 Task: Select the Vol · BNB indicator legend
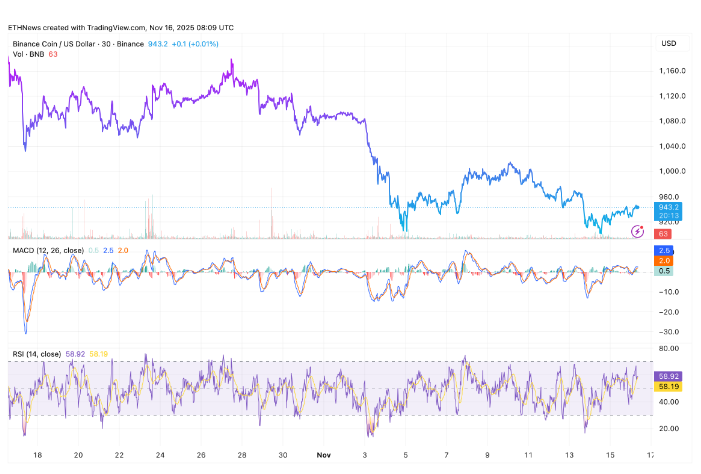pos(28,55)
